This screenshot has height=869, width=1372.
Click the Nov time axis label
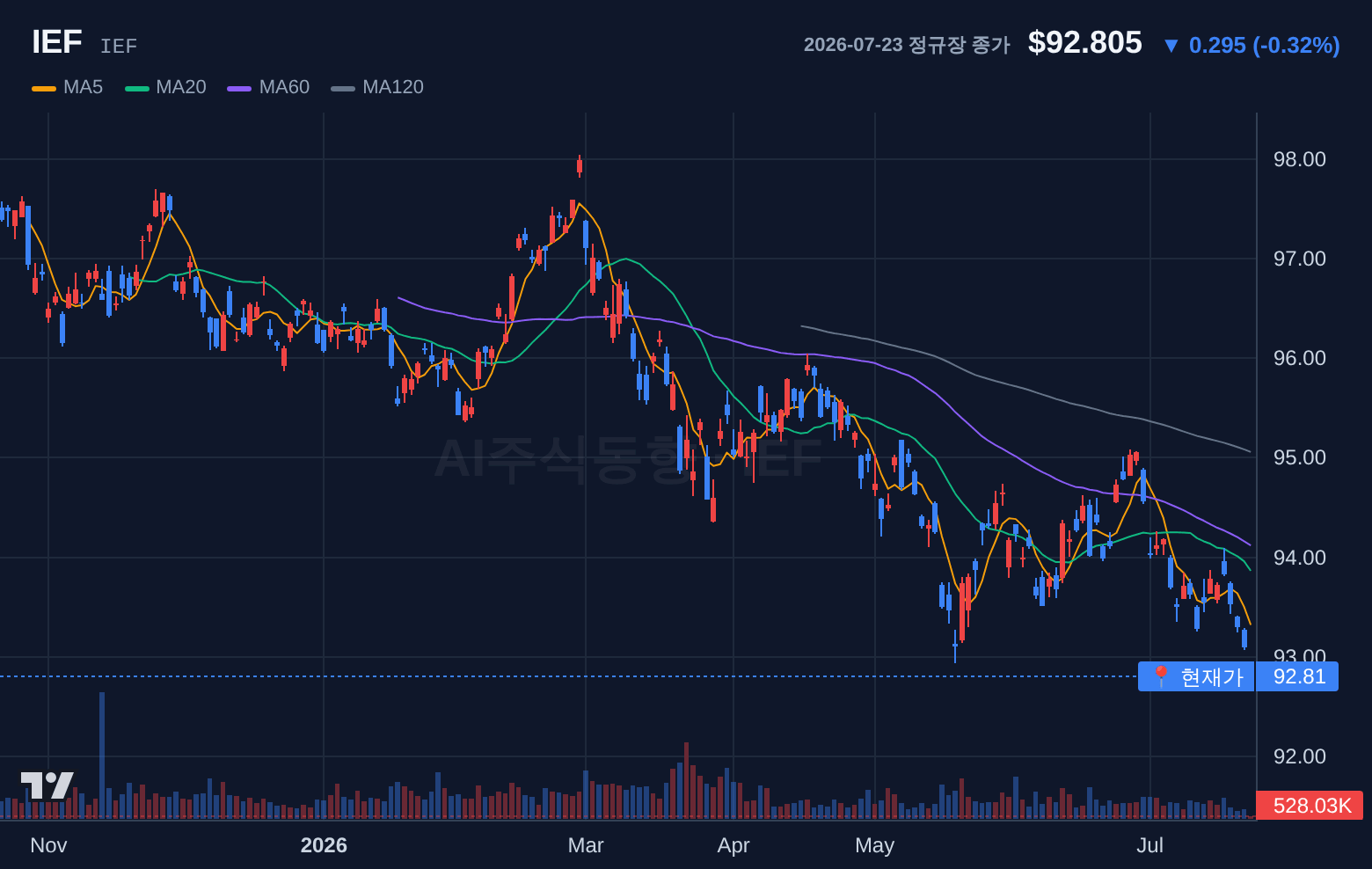coord(48,845)
